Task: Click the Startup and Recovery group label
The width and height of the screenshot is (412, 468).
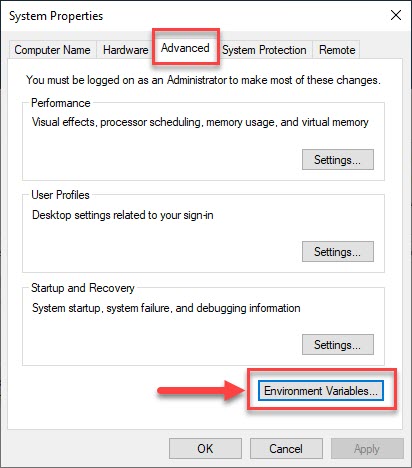Action: (83, 288)
